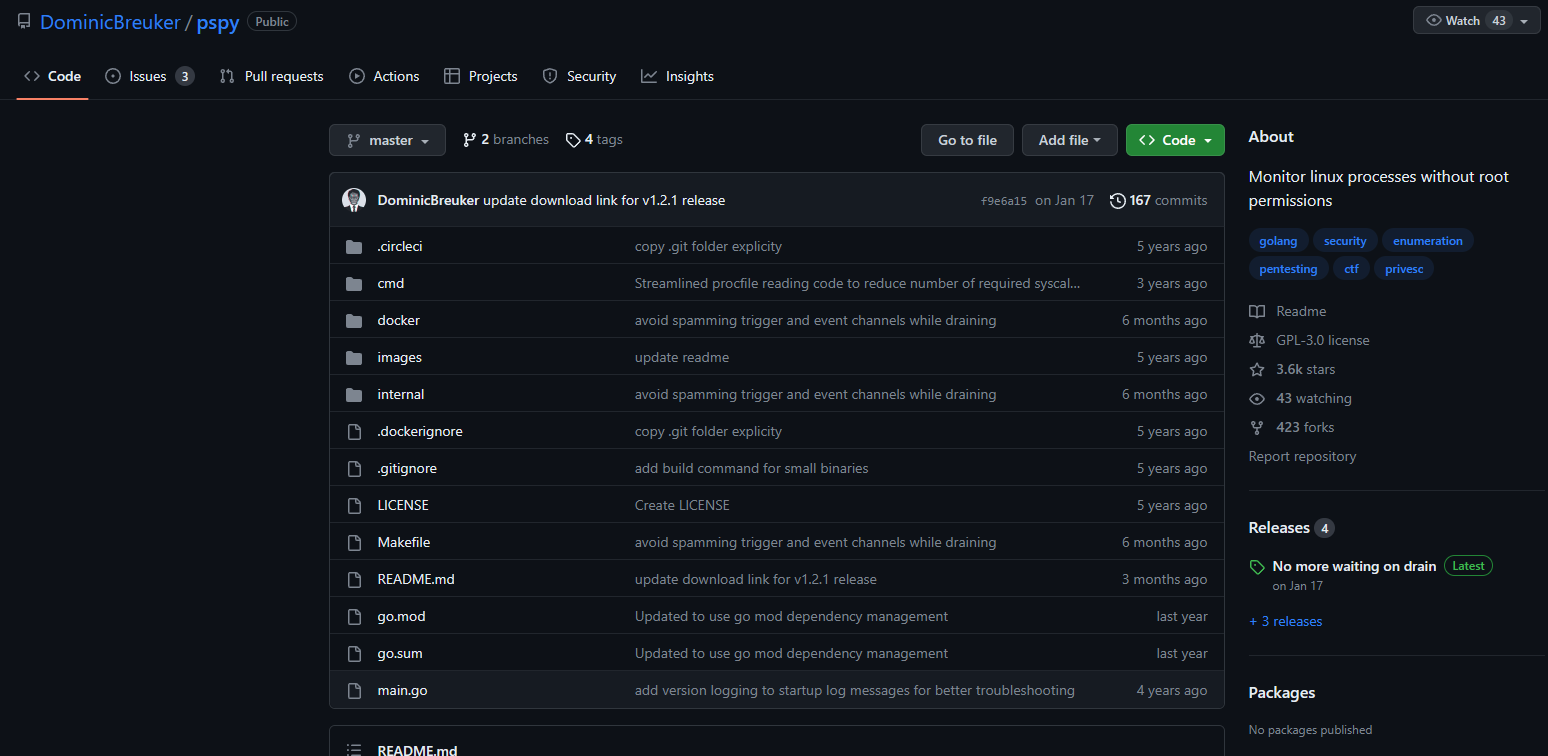The image size is (1548, 756).
Task: Click the go.mod file icon
Action: (x=353, y=616)
